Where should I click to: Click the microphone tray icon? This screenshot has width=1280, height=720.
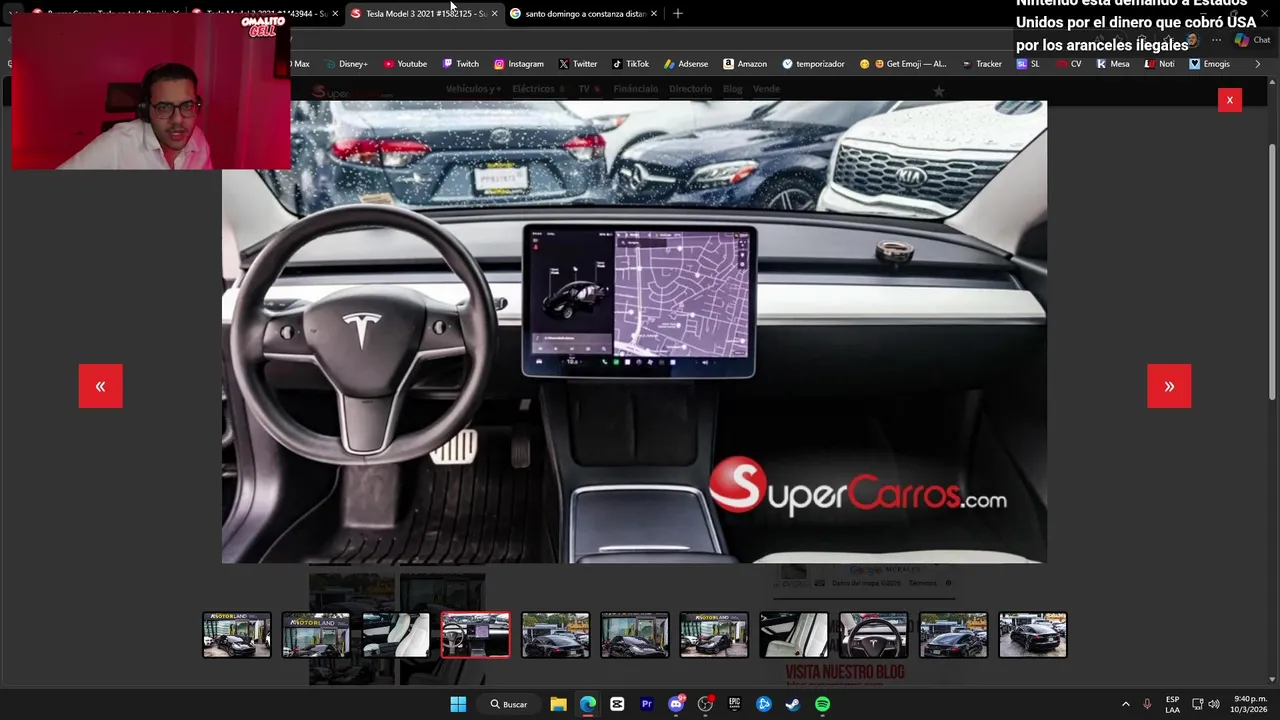click(x=1147, y=704)
